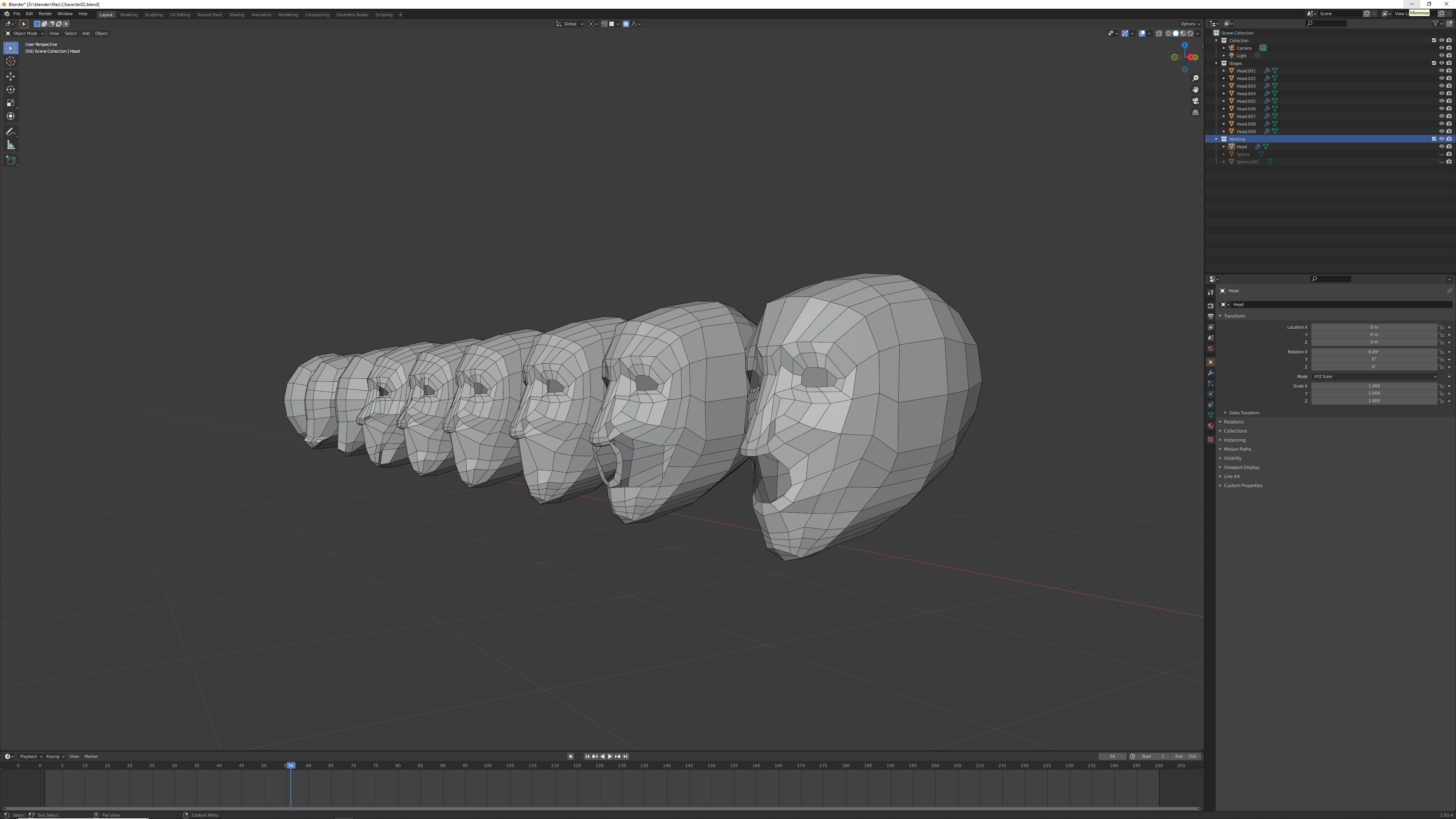Select the Cursor tool in the viewport toolbar
The image size is (1456, 819).
coord(11,61)
